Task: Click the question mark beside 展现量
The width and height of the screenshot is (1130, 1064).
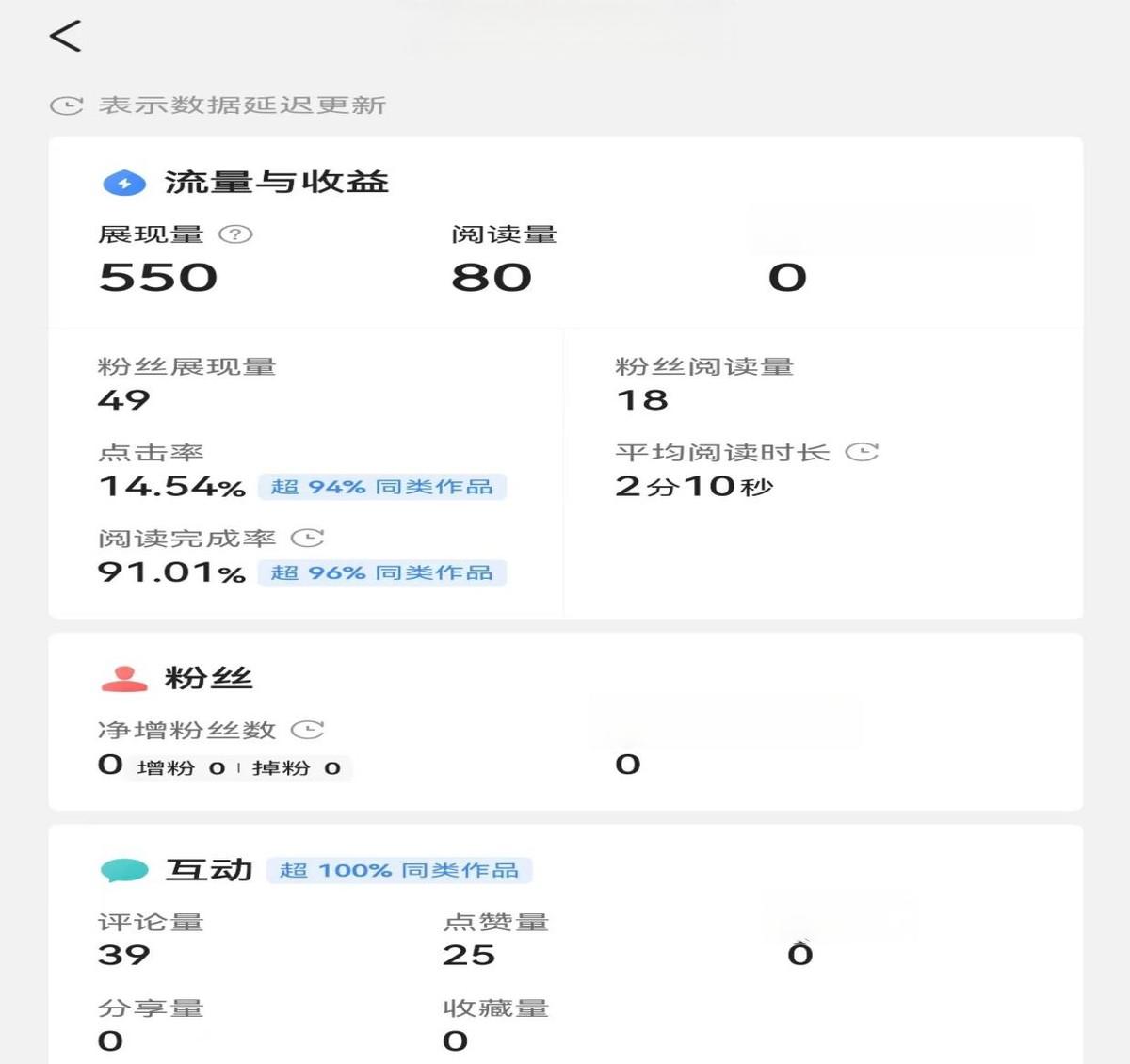Action: coord(235,234)
